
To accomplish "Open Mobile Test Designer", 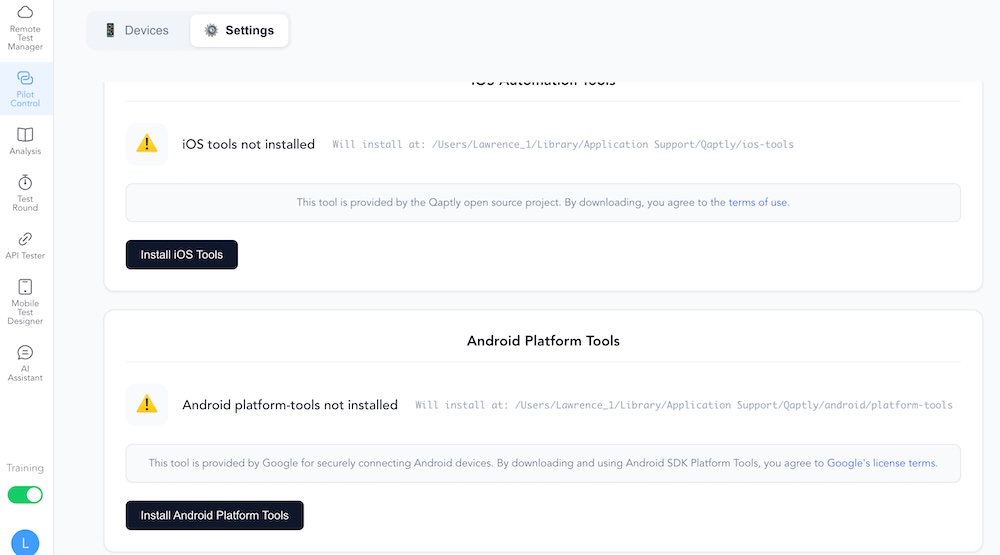I will click(26, 302).
